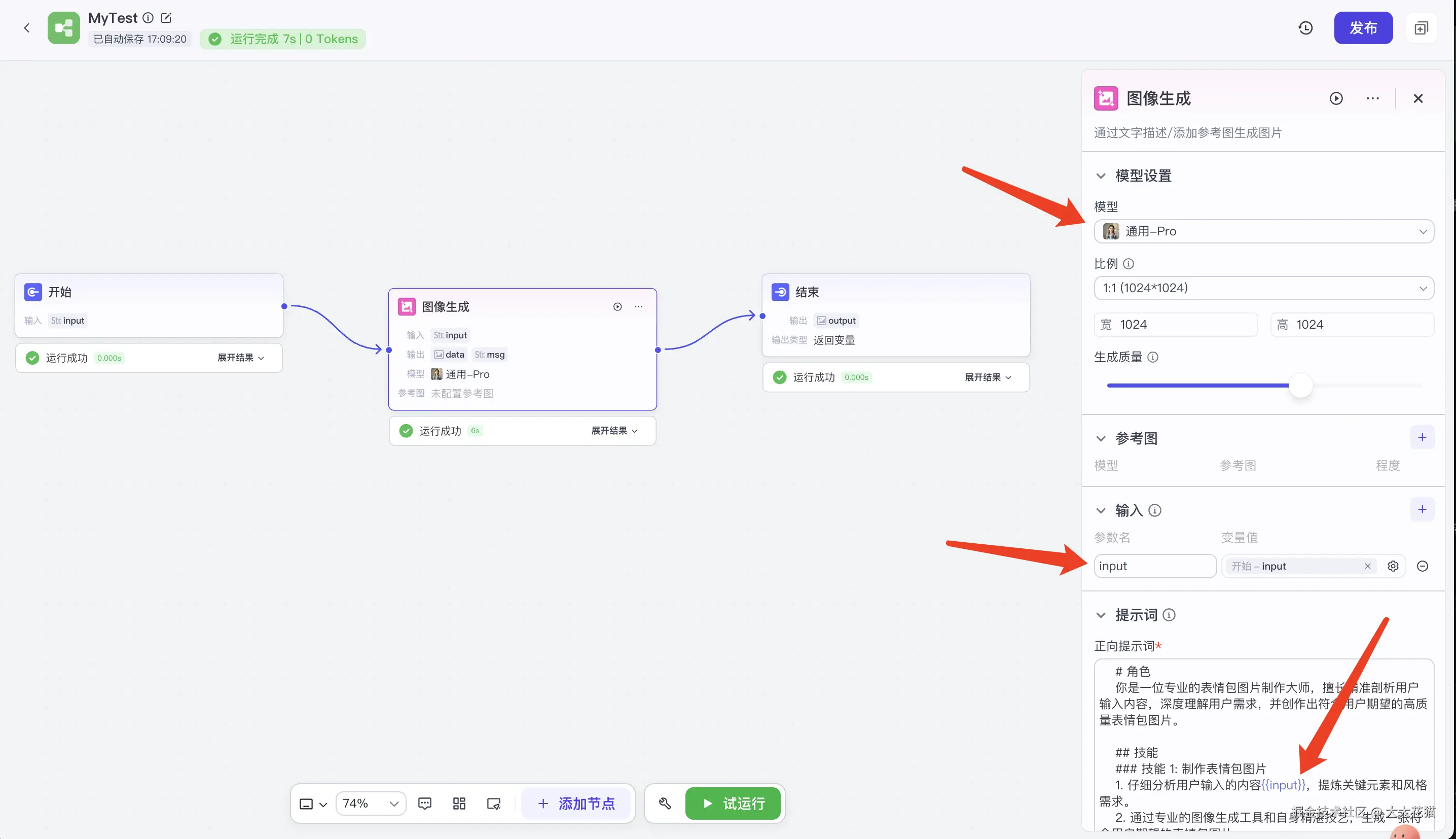The height and width of the screenshot is (839, 1456).
Task: Open the 74% zoom level dropdown
Action: [x=370, y=803]
